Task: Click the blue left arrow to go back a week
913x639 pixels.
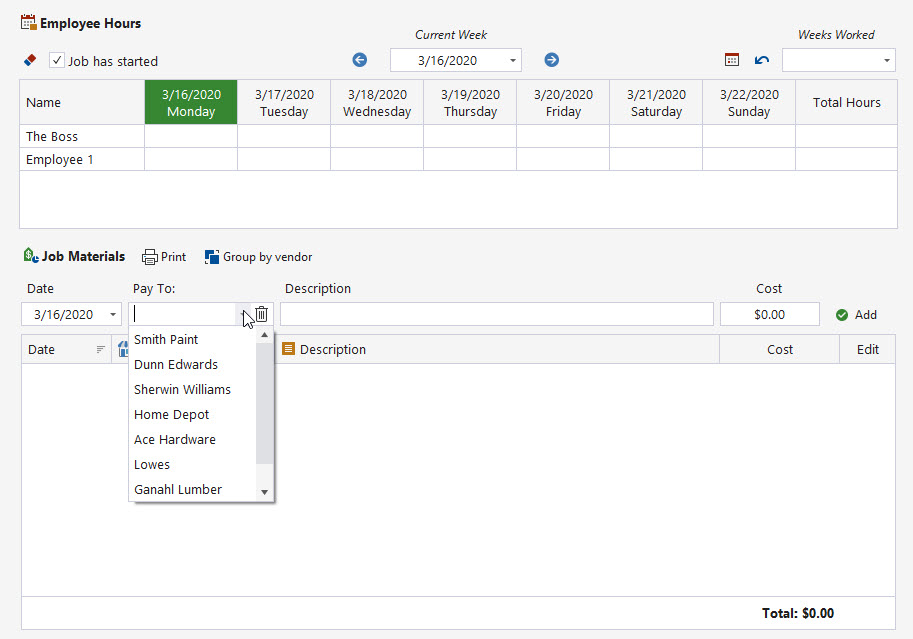Action: tap(359, 60)
